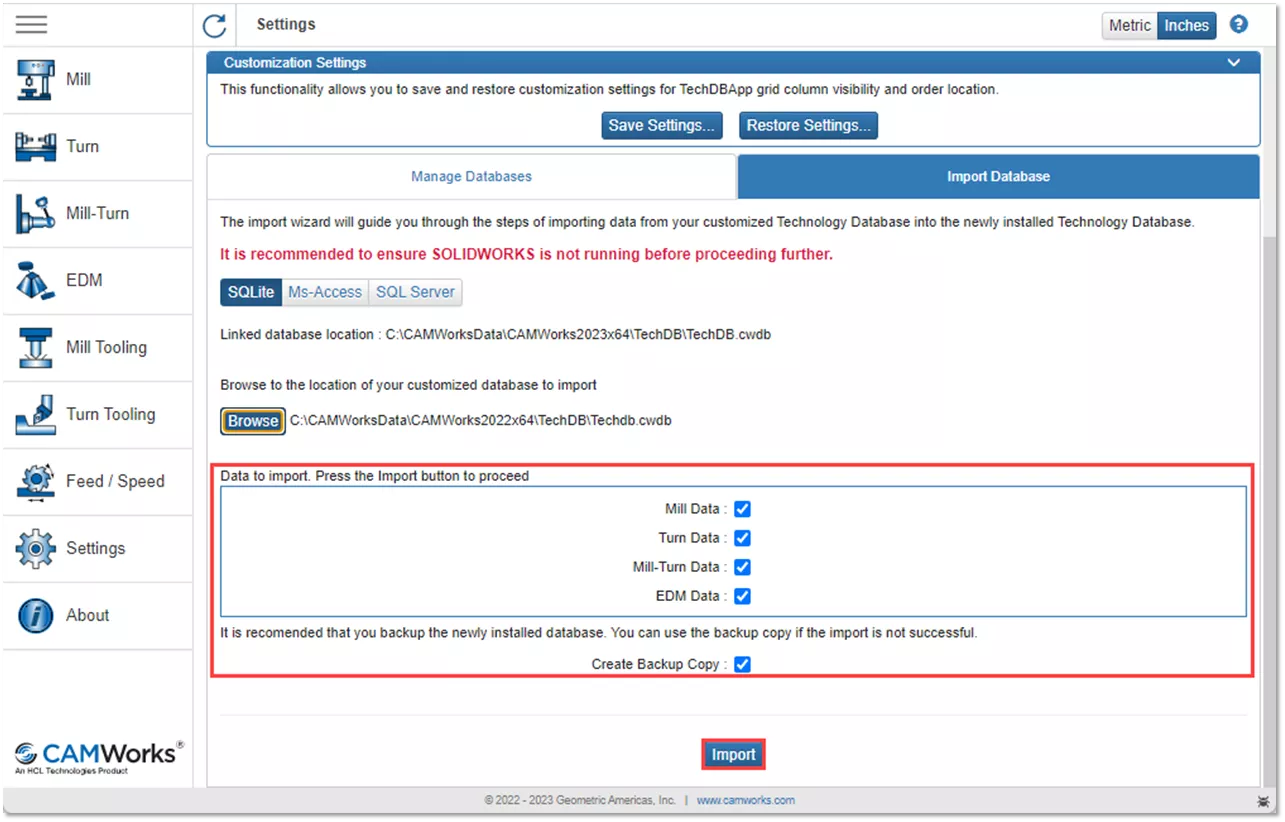Open the Mill-Turn section label
The image size is (1285, 822).
[x=97, y=213]
